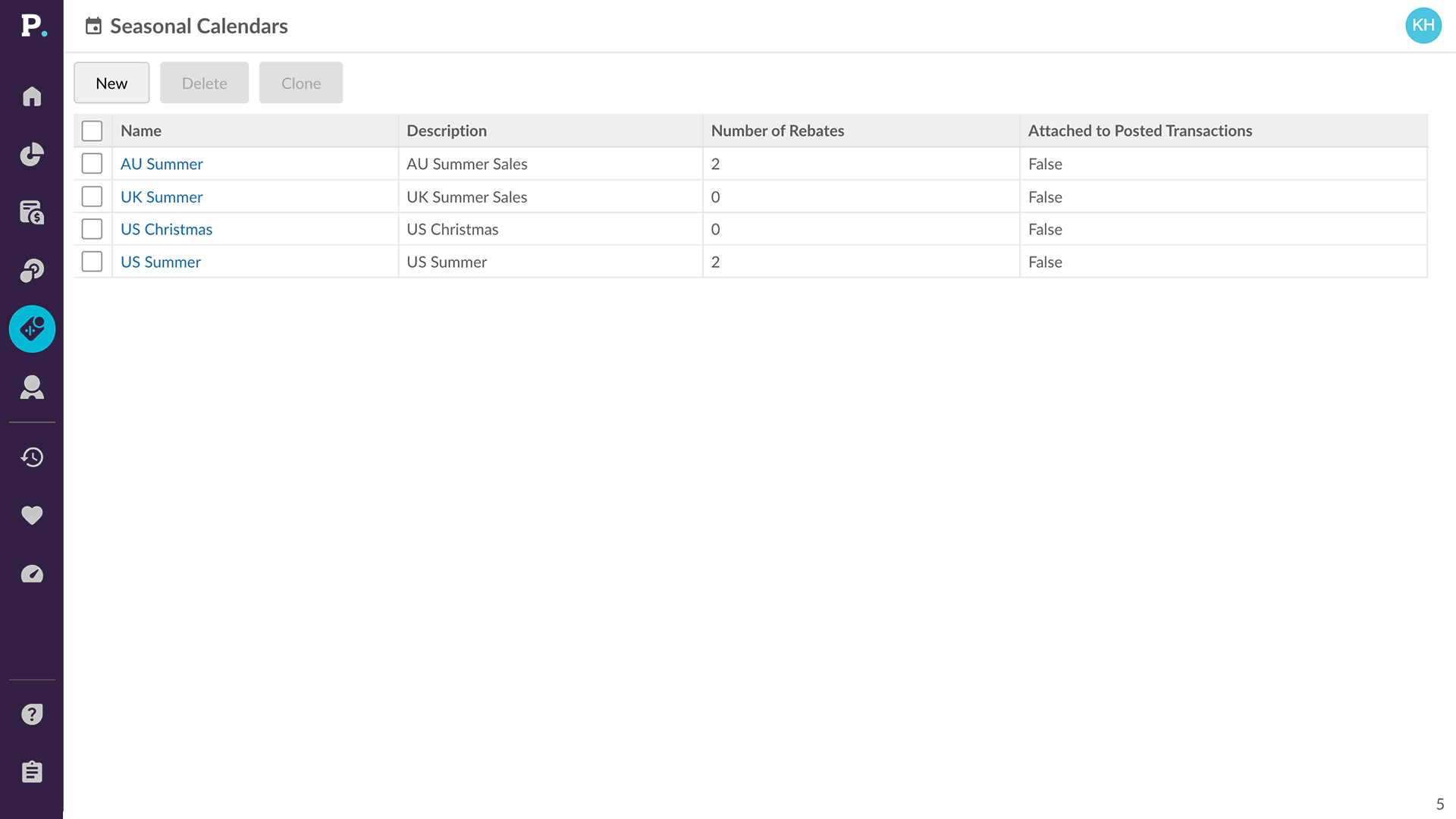Open the KH user avatar menu
The height and width of the screenshot is (819, 1456).
pyautogui.click(x=1423, y=26)
